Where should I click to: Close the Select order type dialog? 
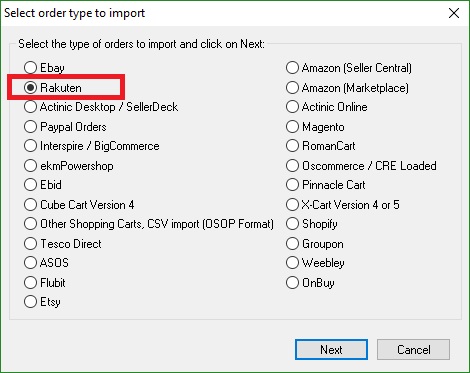454,13
